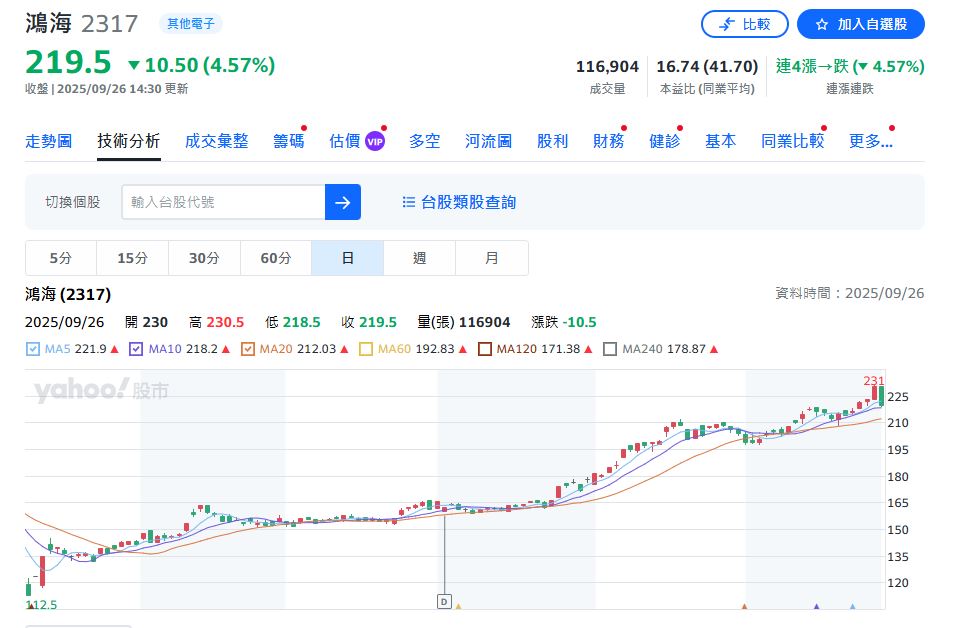Click the 連4漲→跌 streak text

850,66
